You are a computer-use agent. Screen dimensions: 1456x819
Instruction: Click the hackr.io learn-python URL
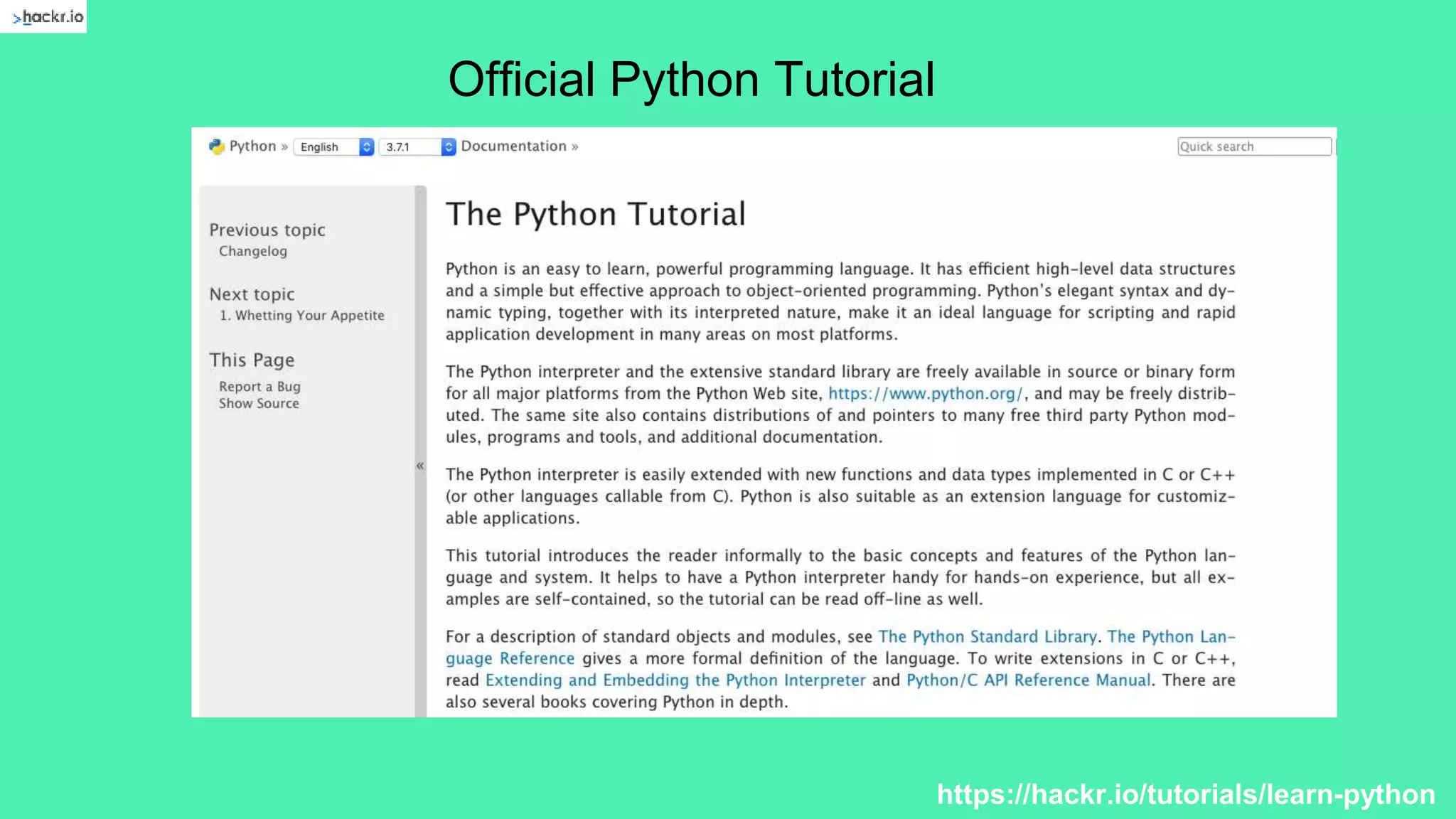(1186, 794)
